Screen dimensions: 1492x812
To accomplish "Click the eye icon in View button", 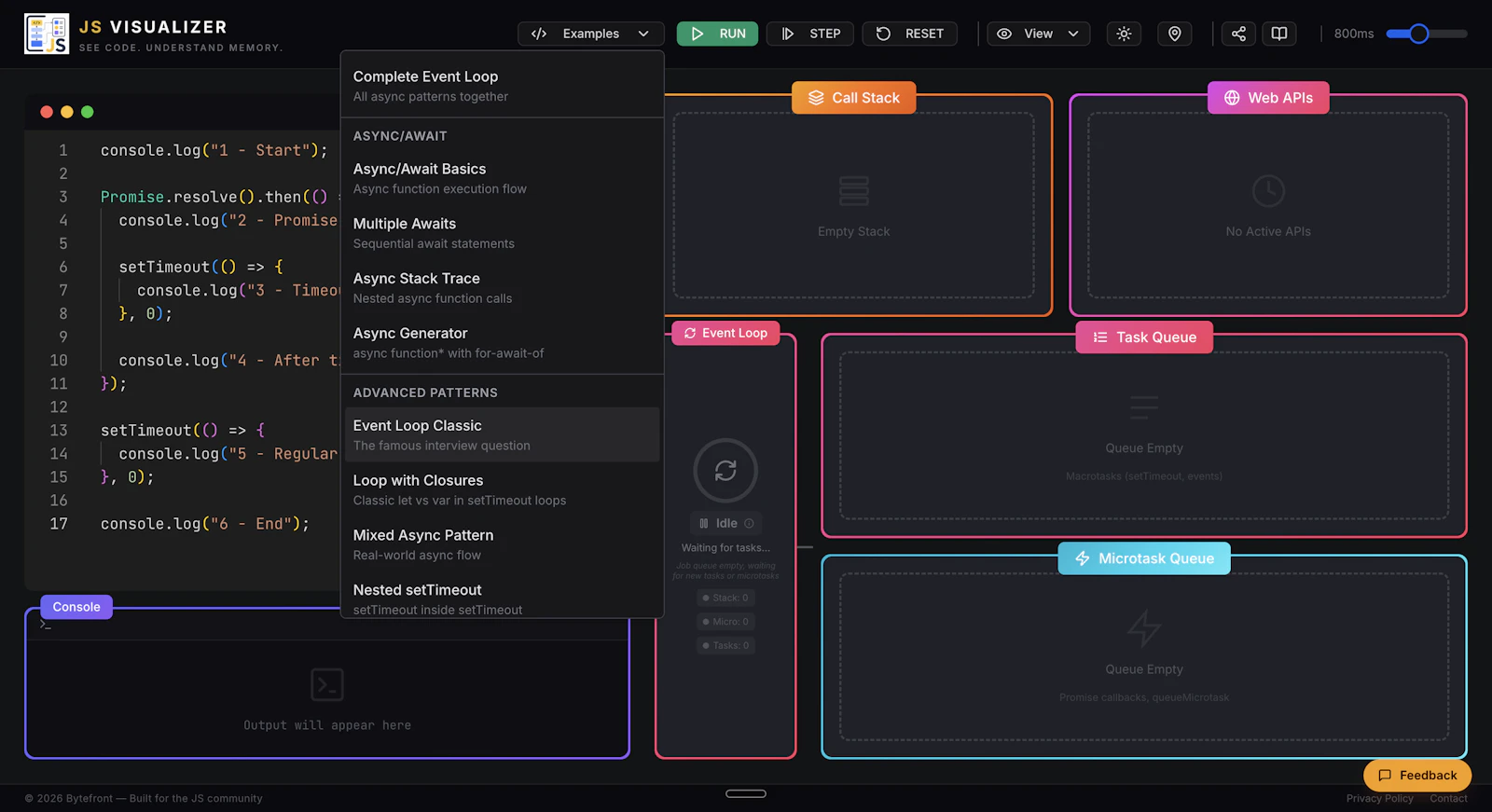I will tap(1004, 34).
